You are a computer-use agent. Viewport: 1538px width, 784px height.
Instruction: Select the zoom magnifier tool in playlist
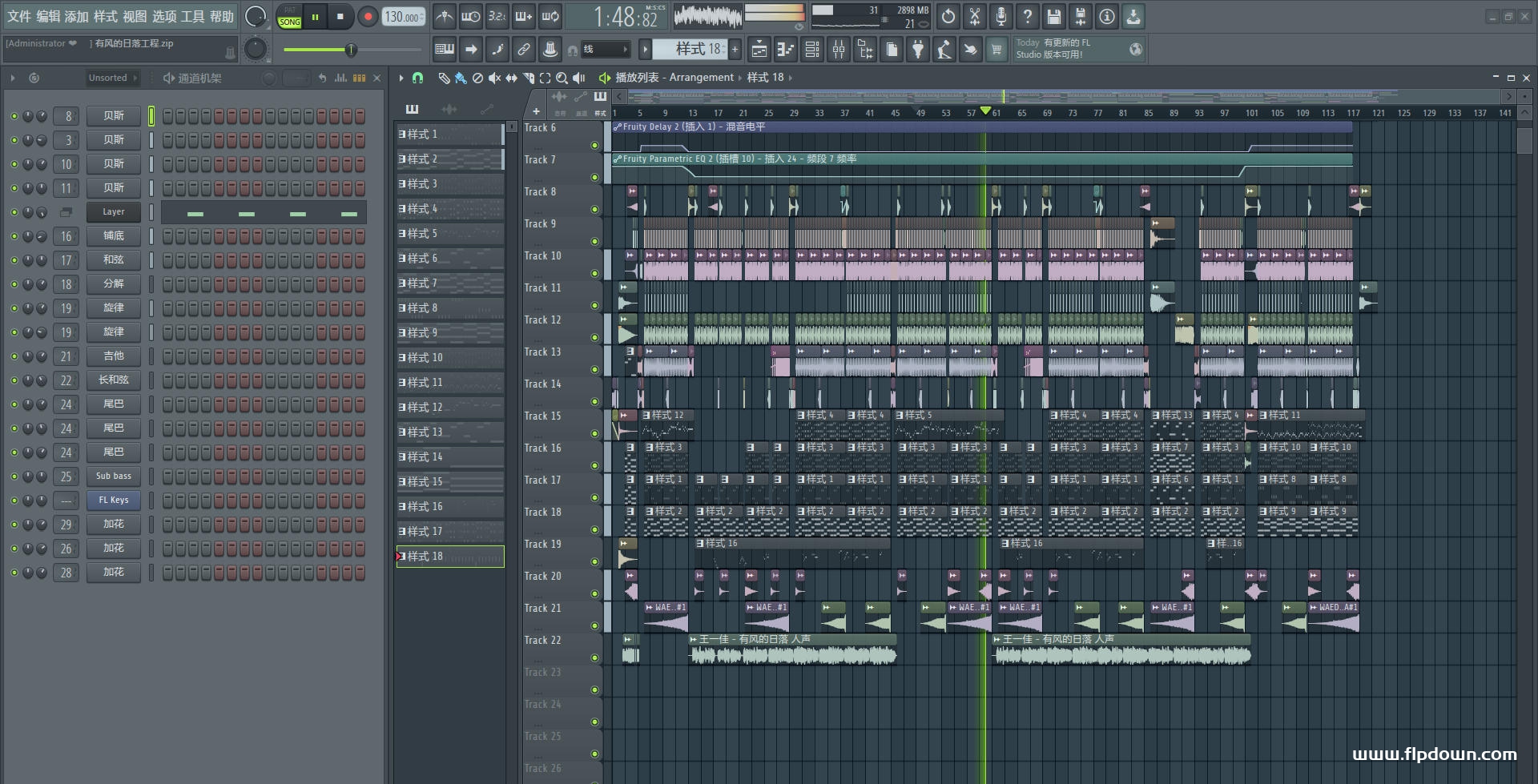coord(562,78)
